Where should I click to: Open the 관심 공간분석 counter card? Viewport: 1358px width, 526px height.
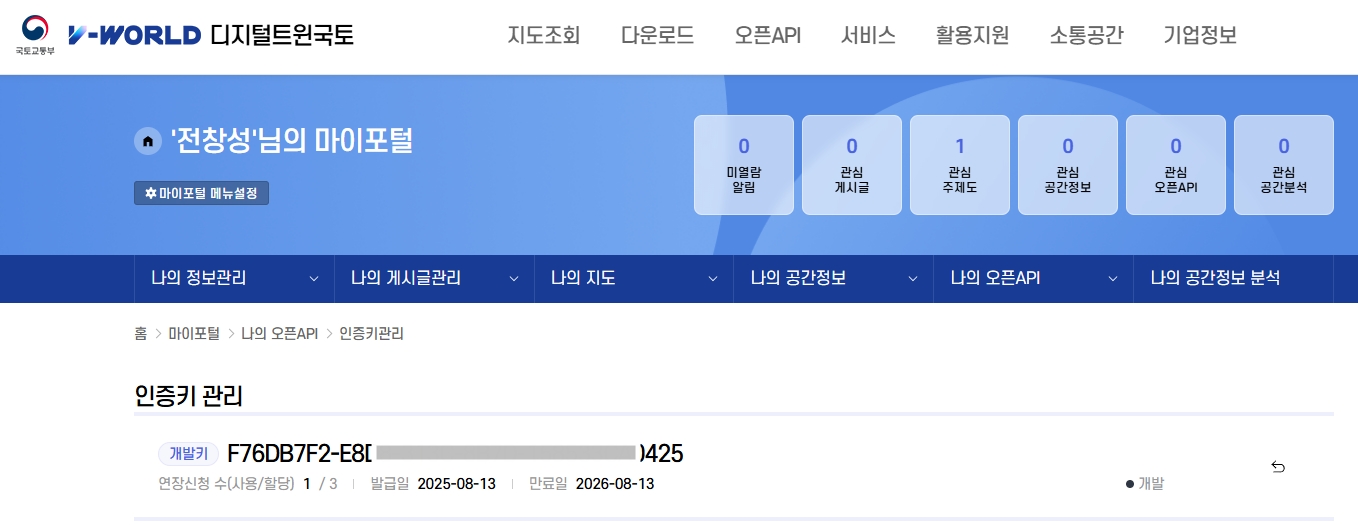[1284, 165]
